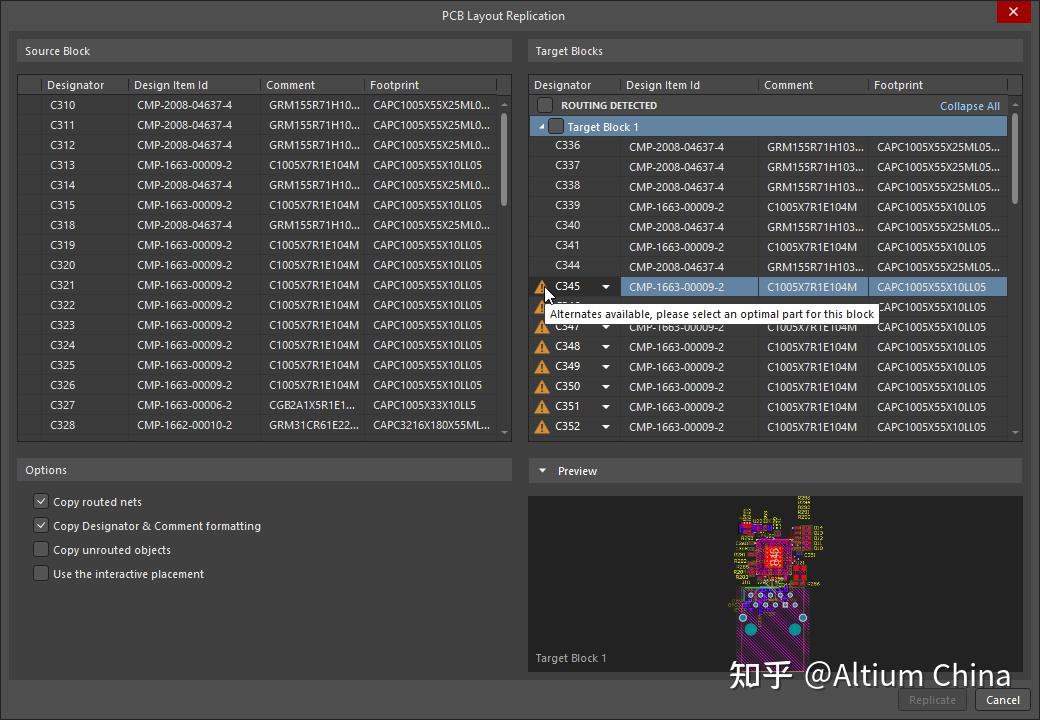Select the C310 row in Source Block
Image resolution: width=1040 pixels, height=720 pixels.
75,105
